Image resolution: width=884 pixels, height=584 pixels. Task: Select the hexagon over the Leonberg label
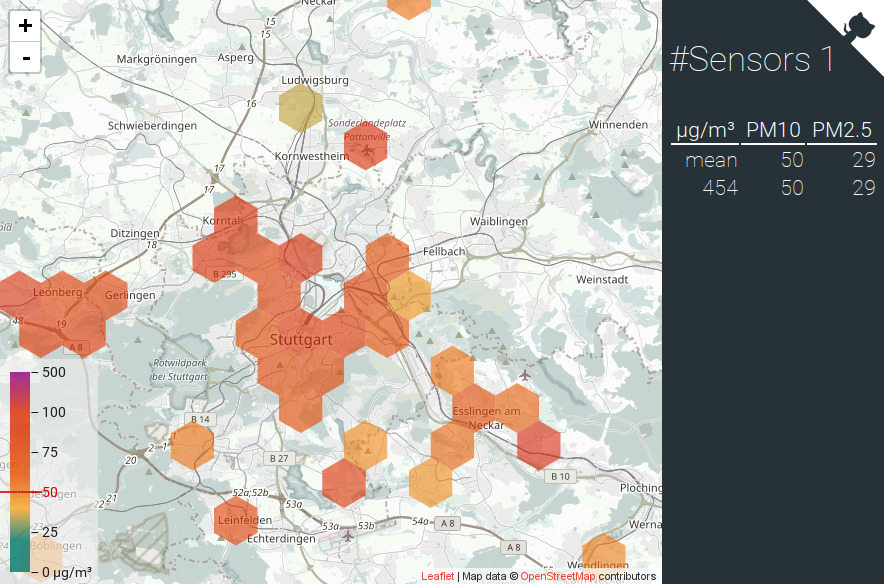pos(63,295)
